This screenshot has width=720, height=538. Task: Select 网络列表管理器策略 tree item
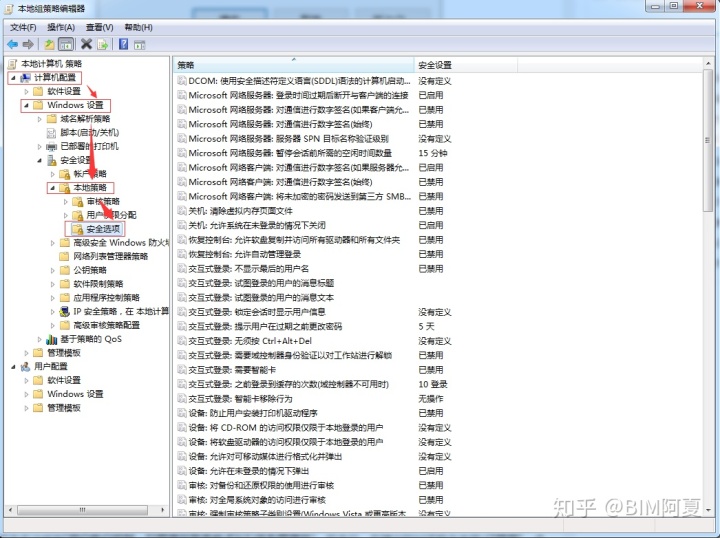111,256
